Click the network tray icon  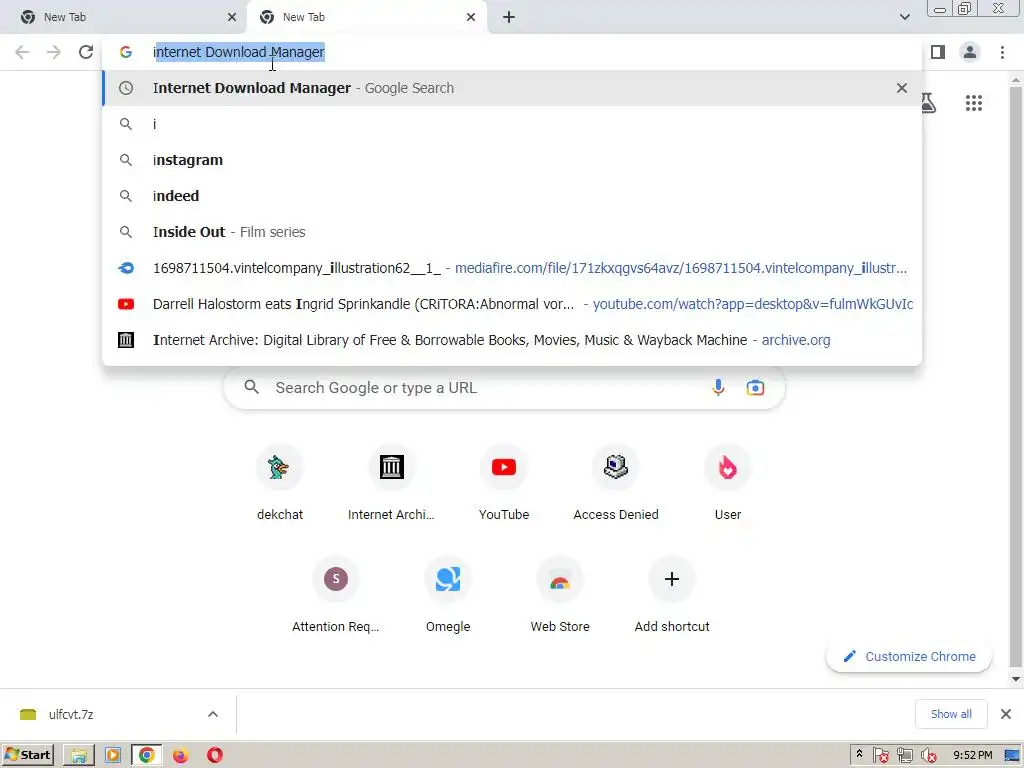click(x=904, y=756)
